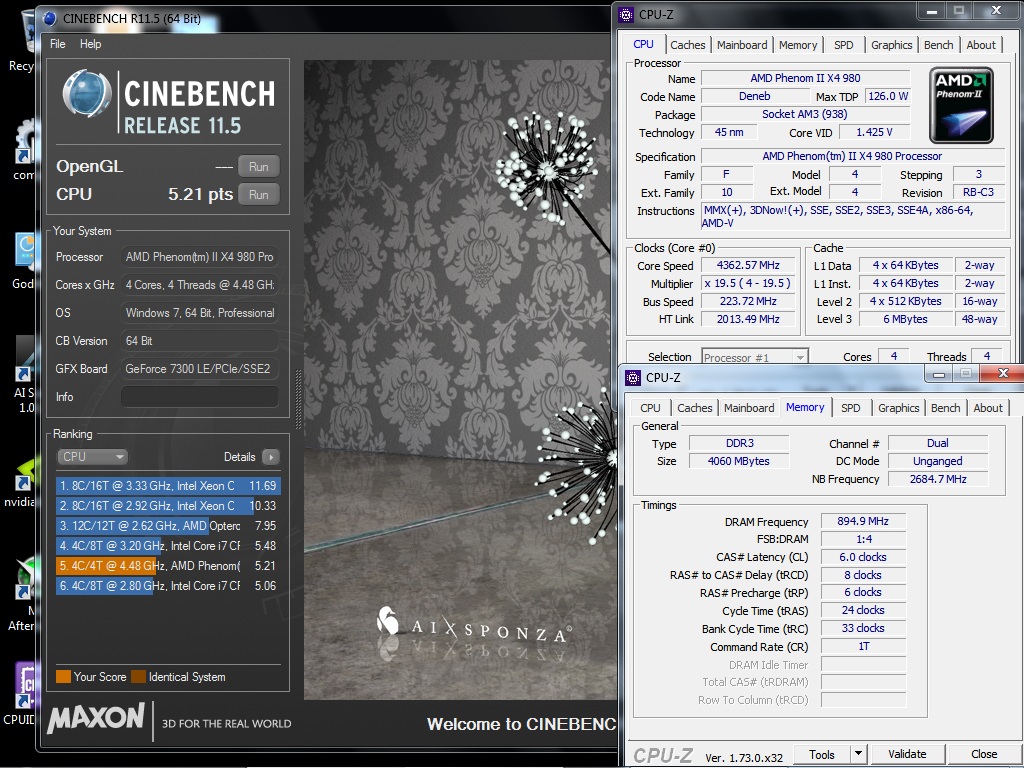The height and width of the screenshot is (768, 1024).
Task: Select Graphics tab in lower CPU-Z window
Action: (898, 408)
